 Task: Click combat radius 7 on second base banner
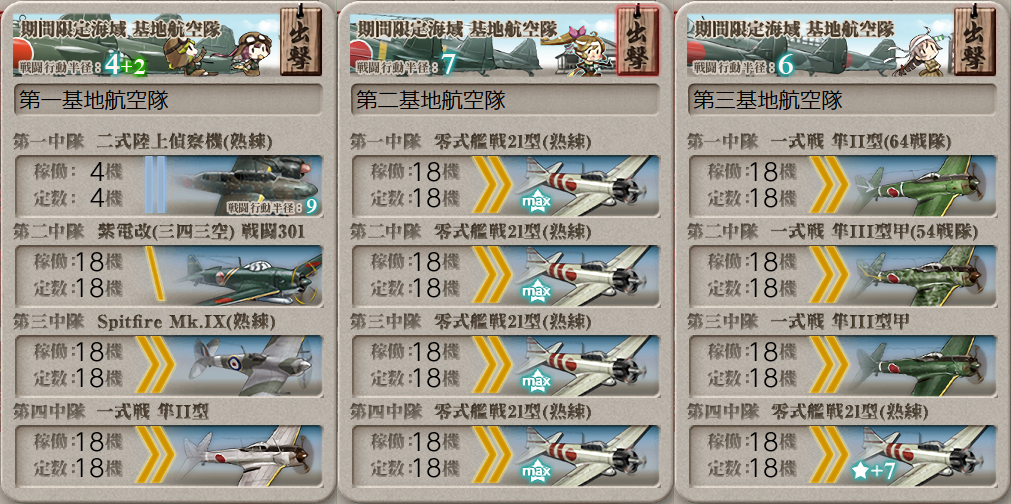(447, 66)
